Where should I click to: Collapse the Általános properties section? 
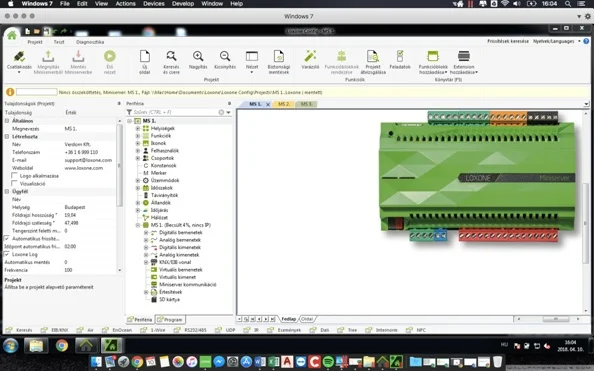tap(7, 121)
